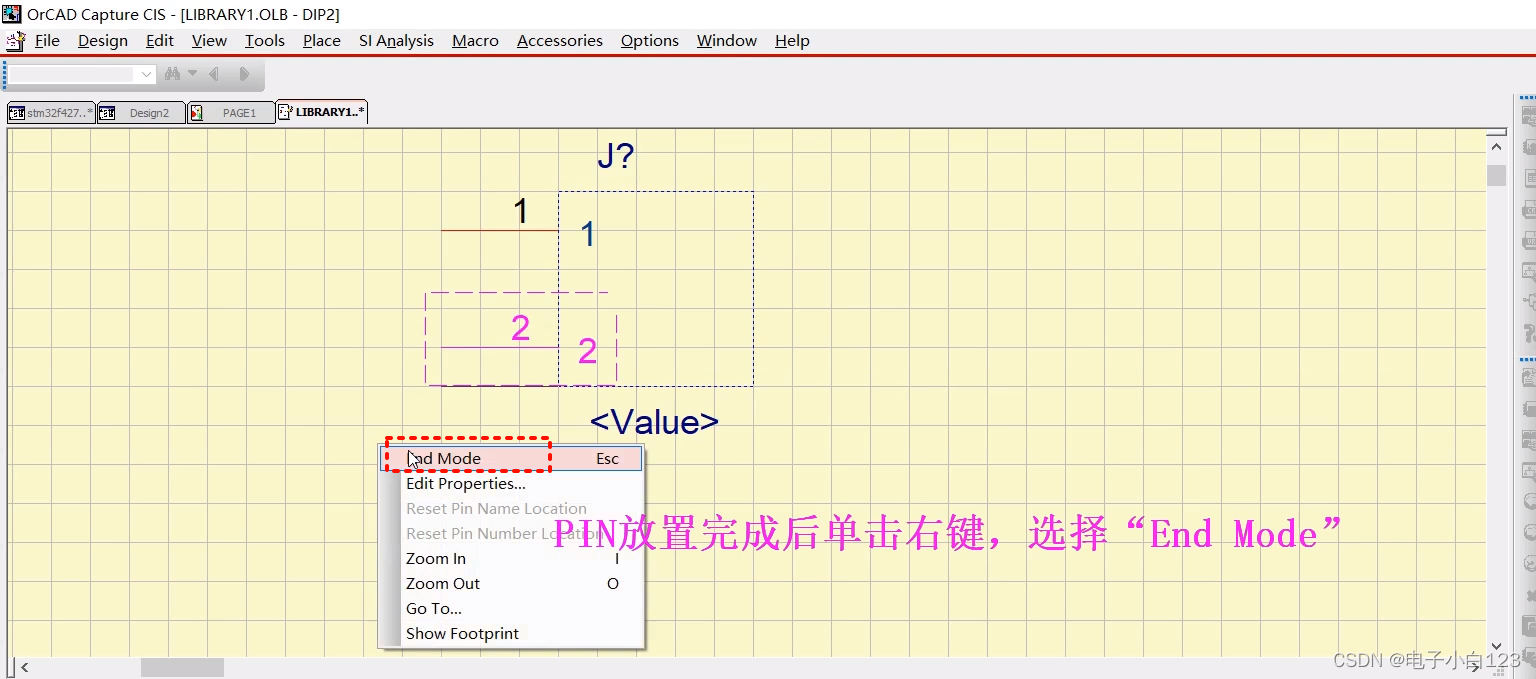The image size is (1536, 679).
Task: Click the find-previous back arrow icon
Action: click(214, 72)
